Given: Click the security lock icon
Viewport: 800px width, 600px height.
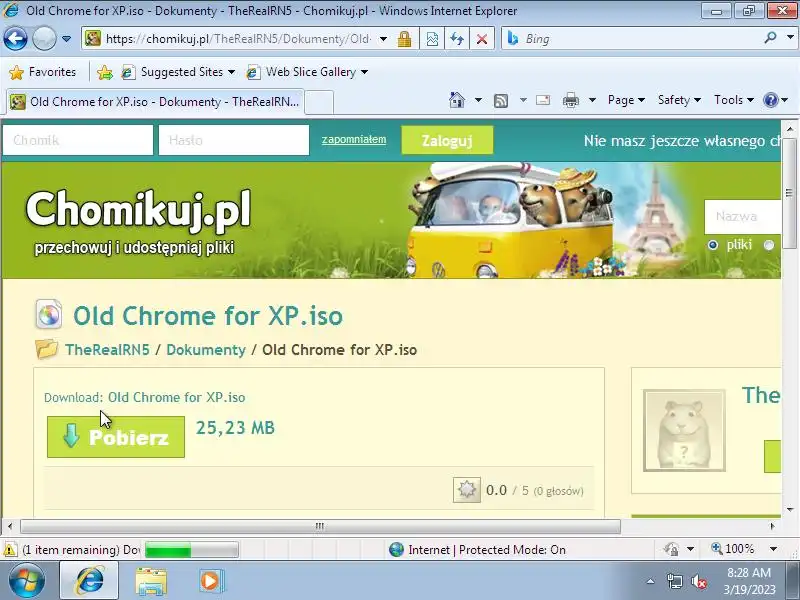Looking at the screenshot, I should coord(405,39).
